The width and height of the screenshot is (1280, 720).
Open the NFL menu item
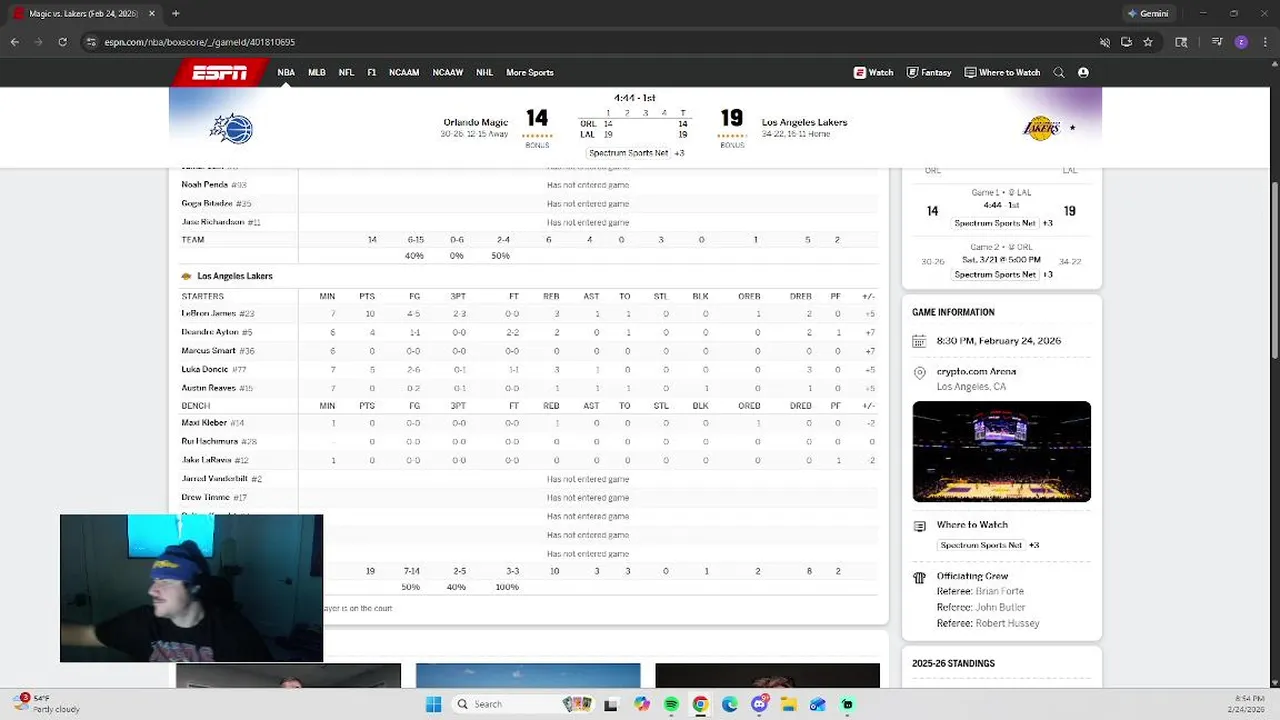click(346, 72)
